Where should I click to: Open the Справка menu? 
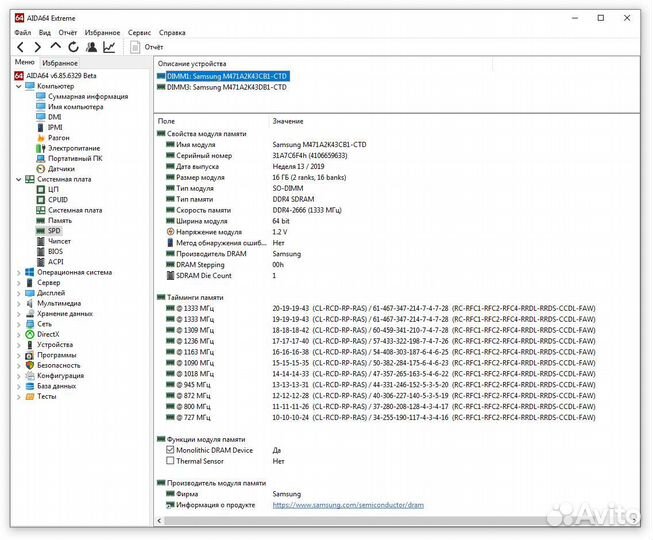click(x=172, y=32)
